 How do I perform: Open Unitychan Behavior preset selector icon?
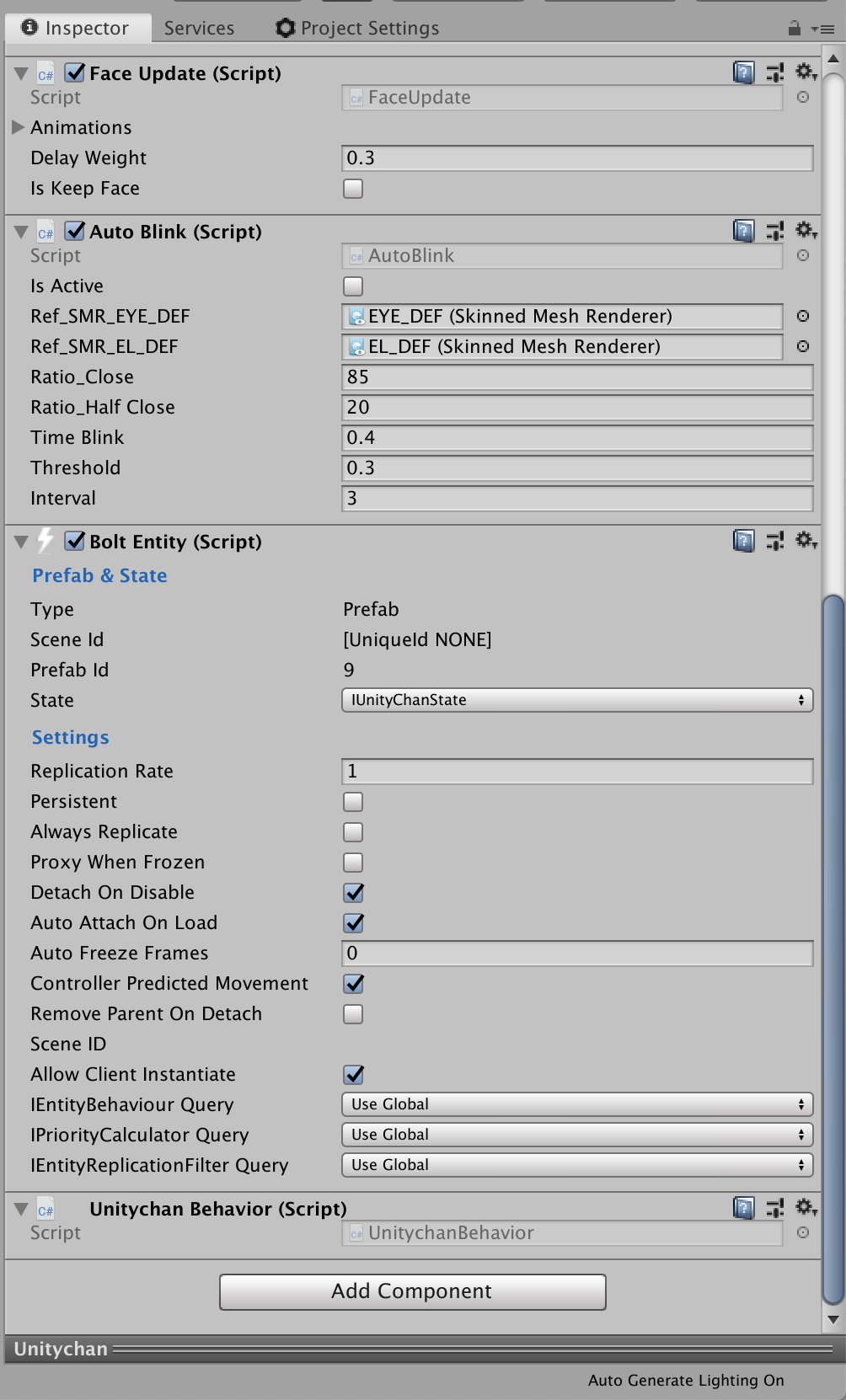tap(775, 1208)
